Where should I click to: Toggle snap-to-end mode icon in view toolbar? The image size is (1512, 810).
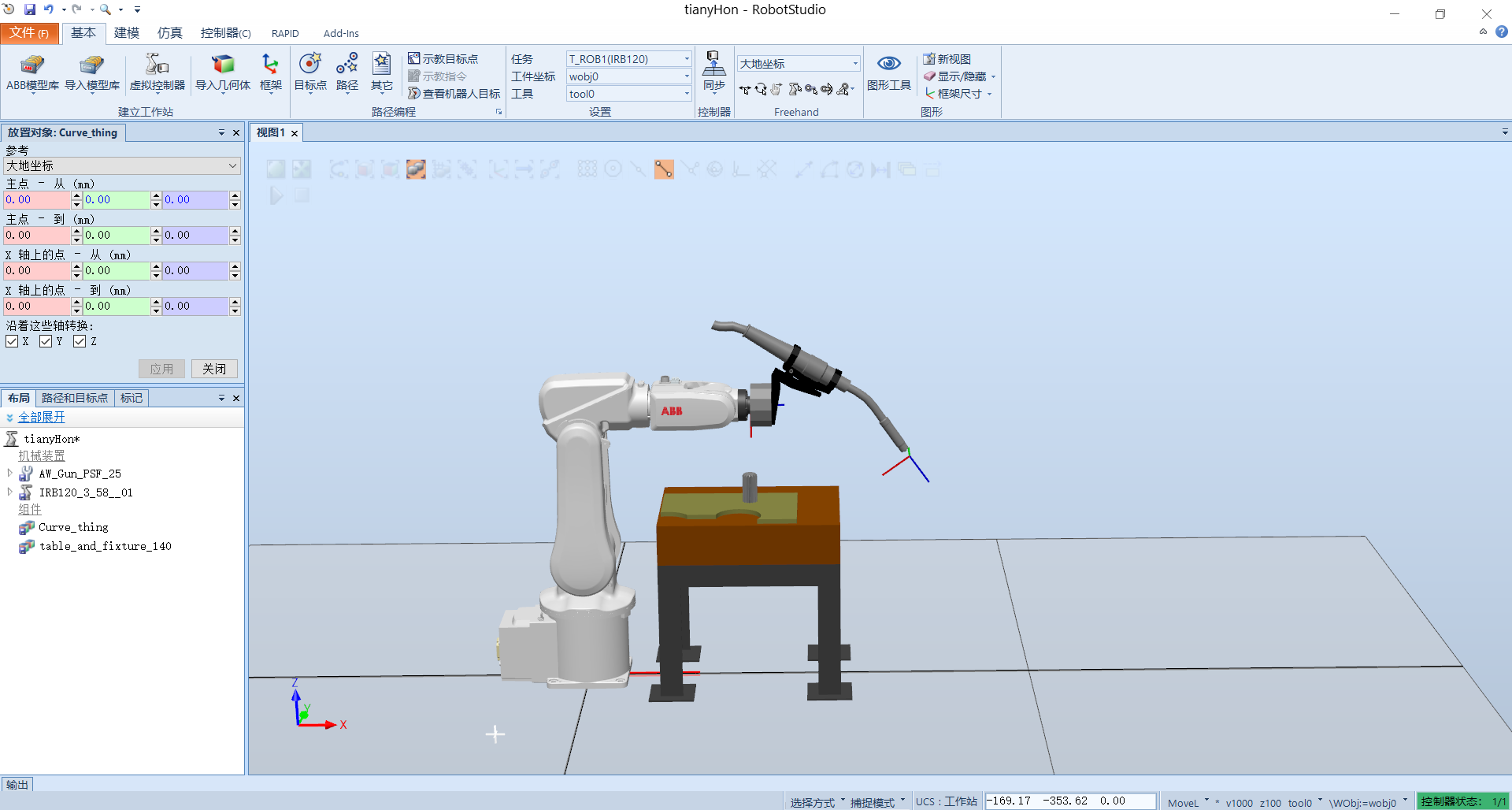(x=664, y=169)
